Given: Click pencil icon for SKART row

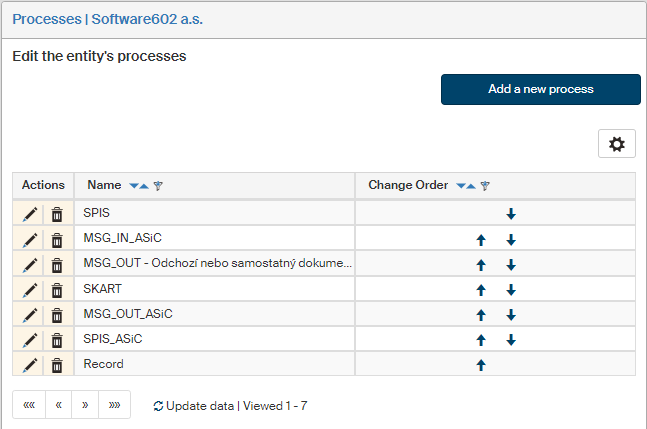Looking at the screenshot, I should pyautogui.click(x=30, y=289).
